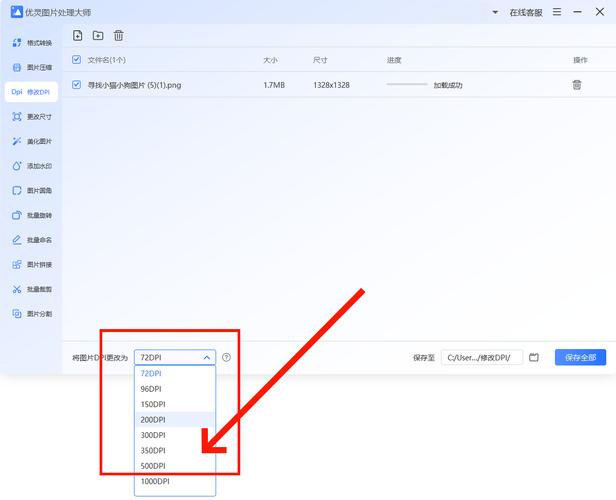Open the 更改尺寸 resize tool
The width and height of the screenshot is (616, 500).
point(31,117)
